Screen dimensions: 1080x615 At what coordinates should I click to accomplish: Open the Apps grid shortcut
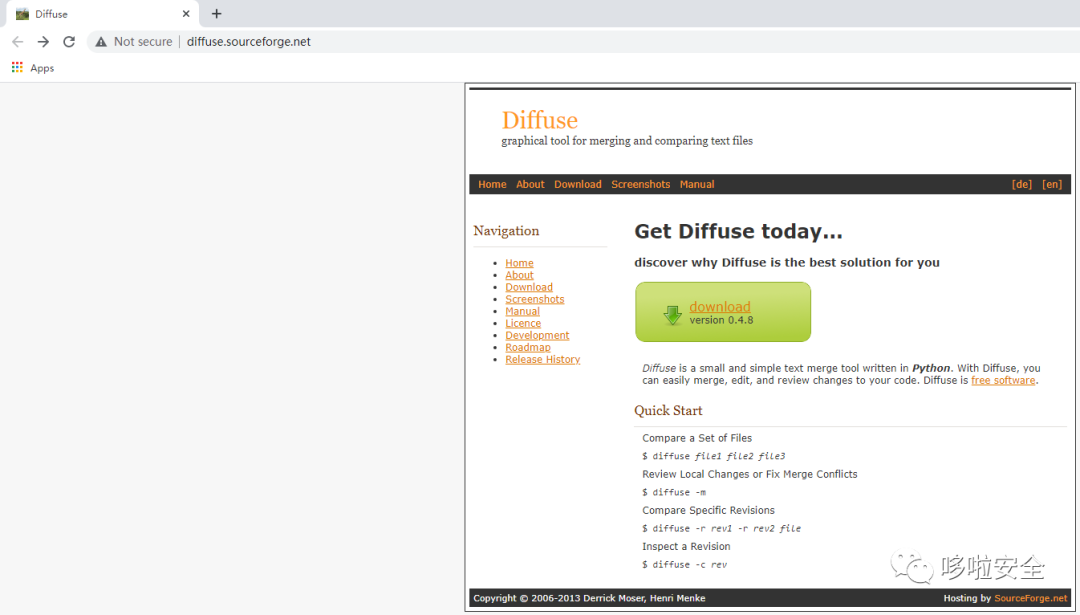(x=32, y=67)
